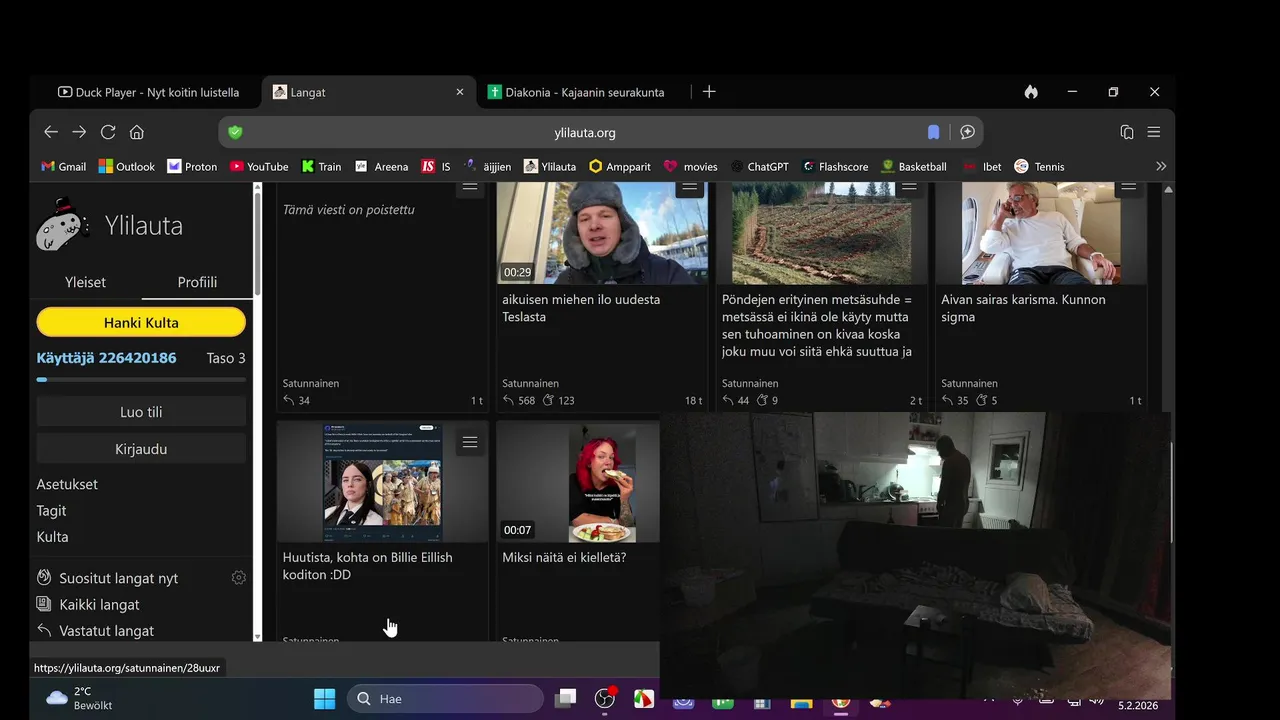Expand the bookmarks overflow chevron
Image resolution: width=1280 pixels, height=720 pixels.
(1160, 167)
